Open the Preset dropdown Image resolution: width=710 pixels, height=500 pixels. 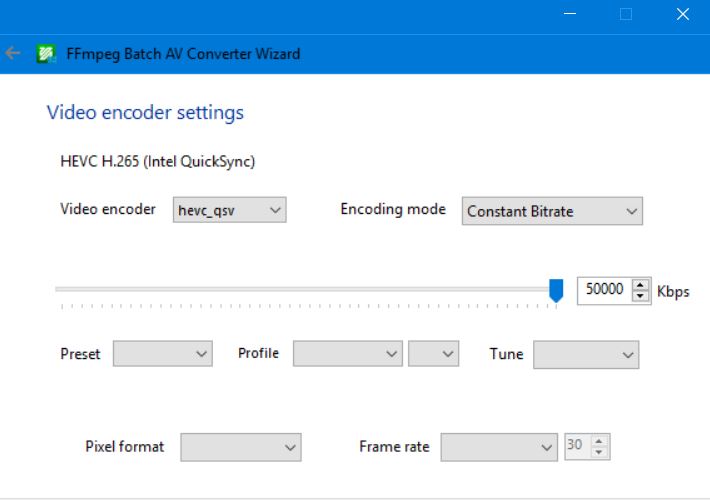coord(162,354)
